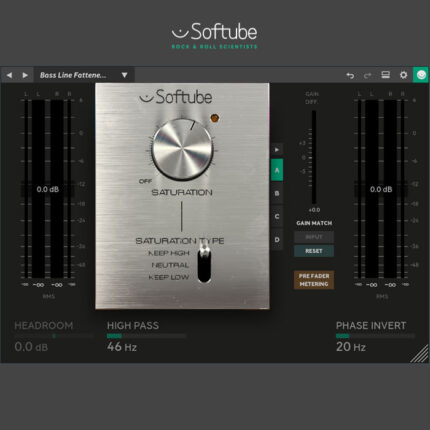
Task: Click the green Softube smiley icon
Action: [x=421, y=75]
